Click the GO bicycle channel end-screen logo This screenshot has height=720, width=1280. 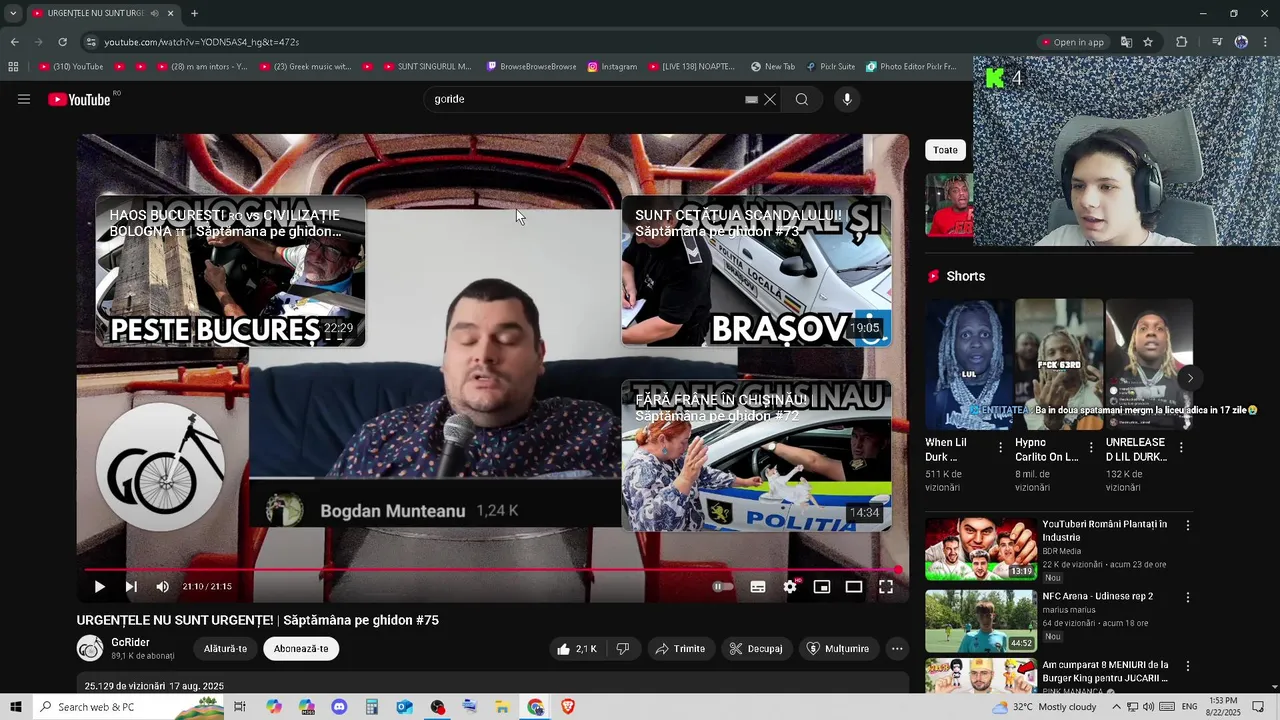click(x=160, y=467)
